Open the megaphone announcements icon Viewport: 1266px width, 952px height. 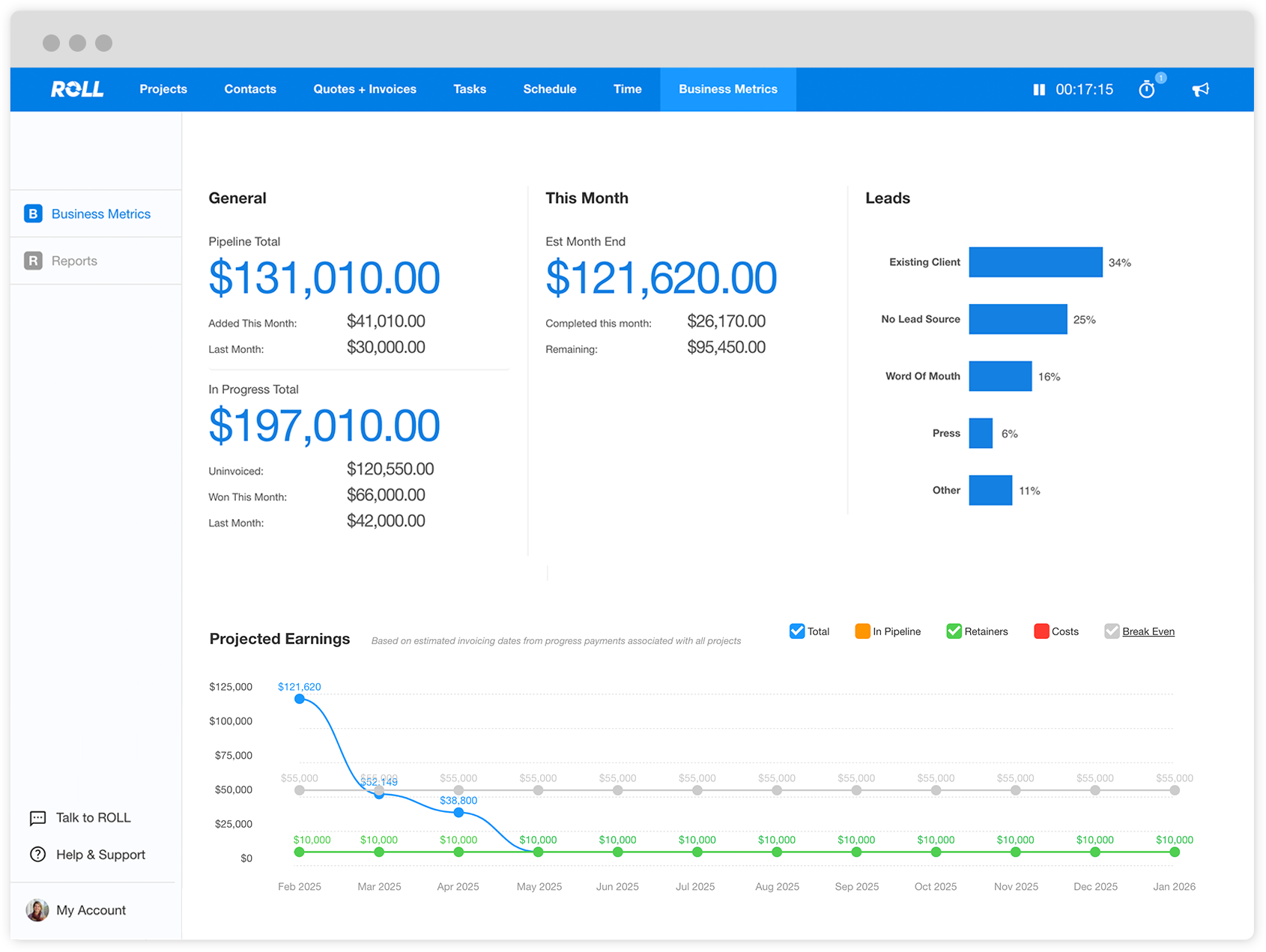[x=1200, y=90]
